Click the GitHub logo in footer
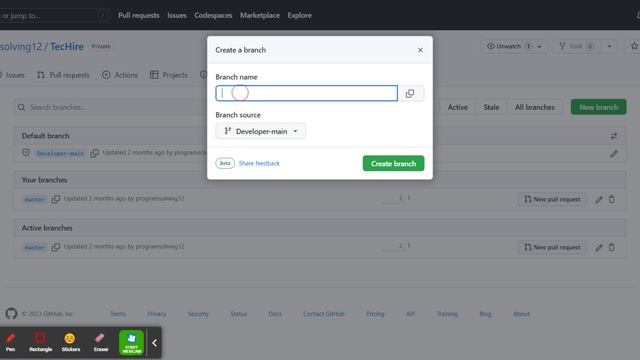This screenshot has width=640, height=360. coord(11,313)
